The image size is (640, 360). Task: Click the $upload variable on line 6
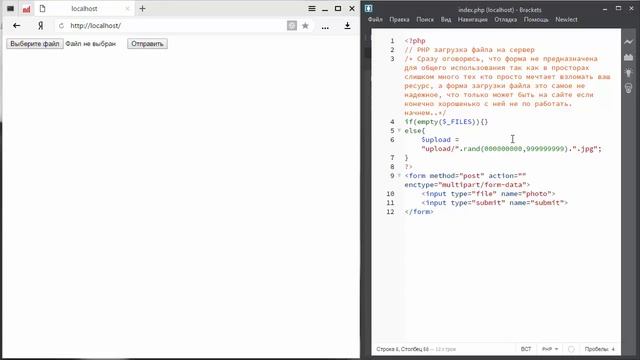436,140
